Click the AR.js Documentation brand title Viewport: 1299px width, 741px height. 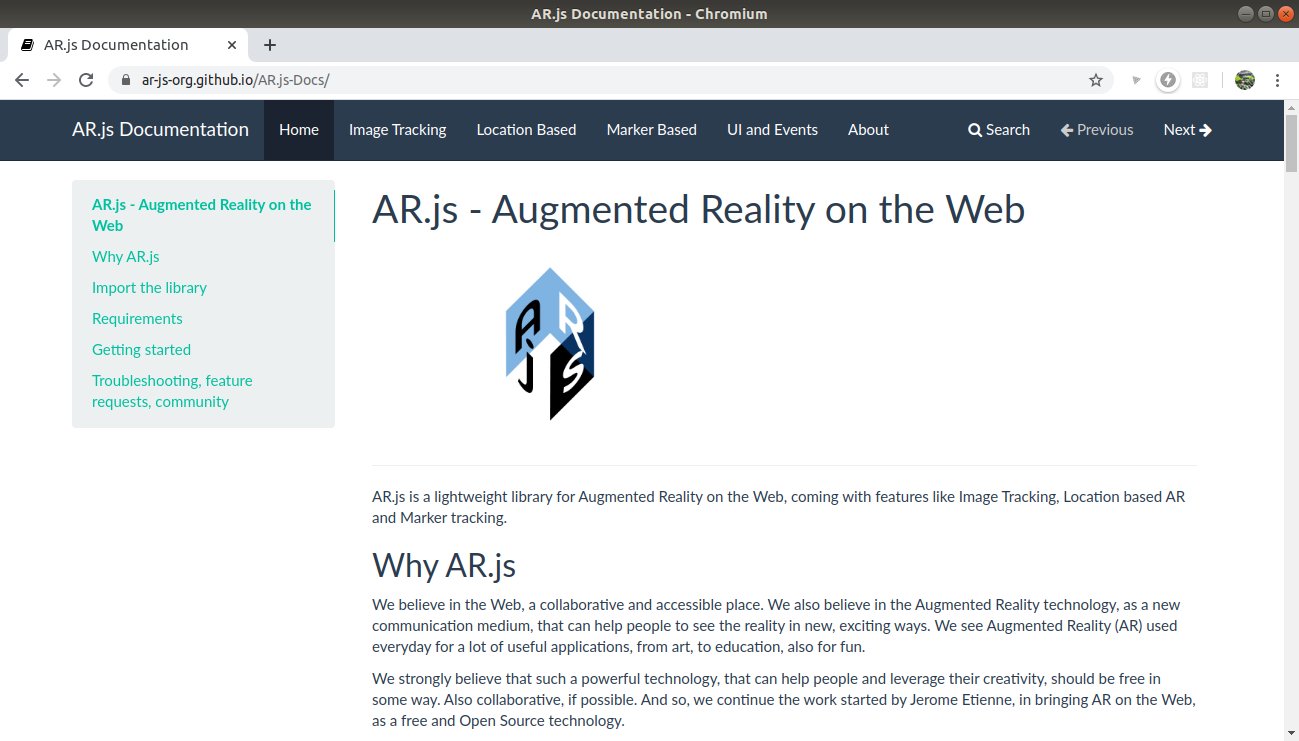point(160,129)
